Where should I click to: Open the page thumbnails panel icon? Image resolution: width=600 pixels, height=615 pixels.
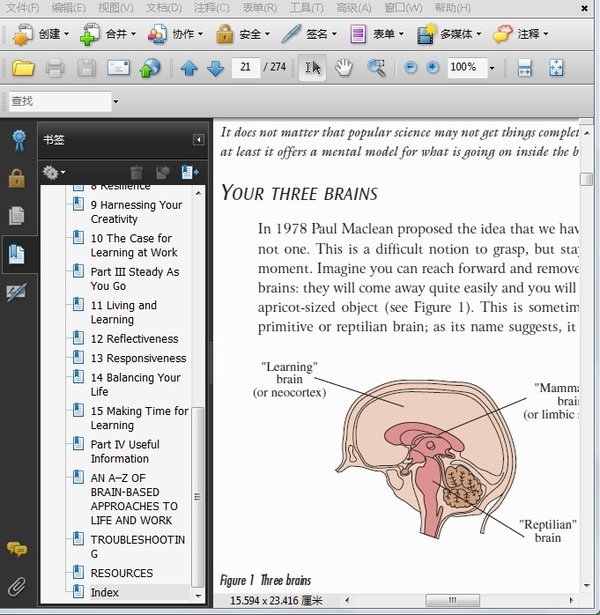(x=16, y=216)
